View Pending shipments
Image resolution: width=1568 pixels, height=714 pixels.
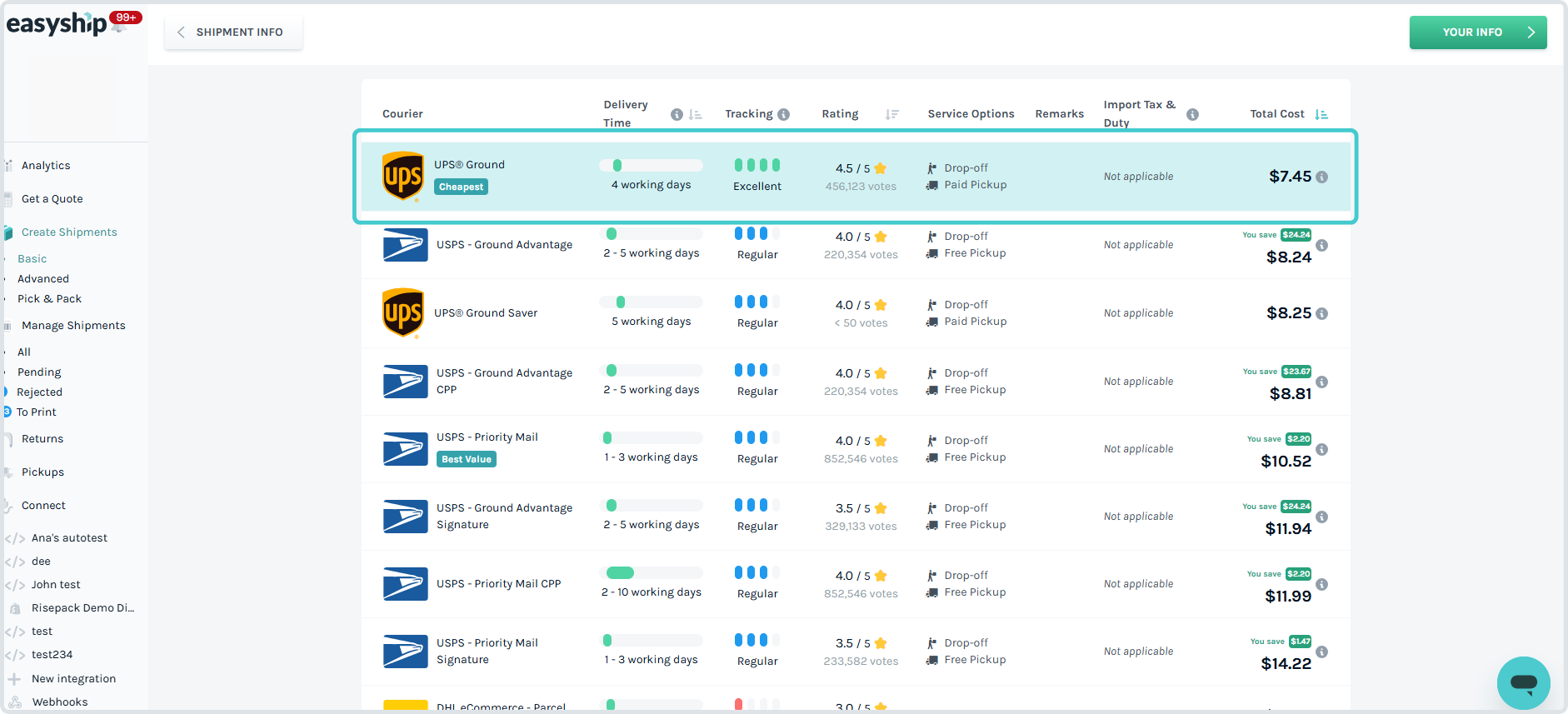[x=39, y=372]
